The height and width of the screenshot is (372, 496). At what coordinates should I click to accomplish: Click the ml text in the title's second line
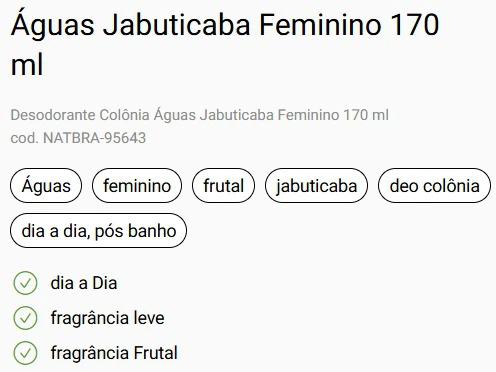click(27, 65)
